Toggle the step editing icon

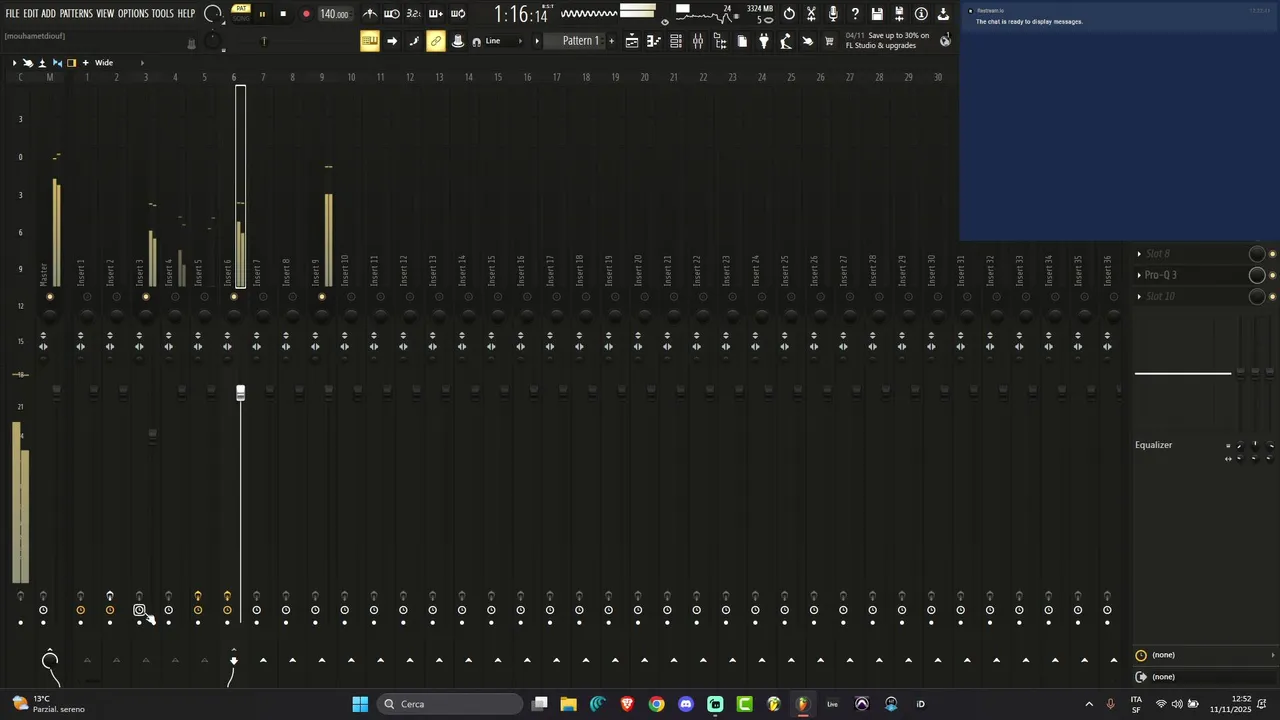[x=414, y=41]
